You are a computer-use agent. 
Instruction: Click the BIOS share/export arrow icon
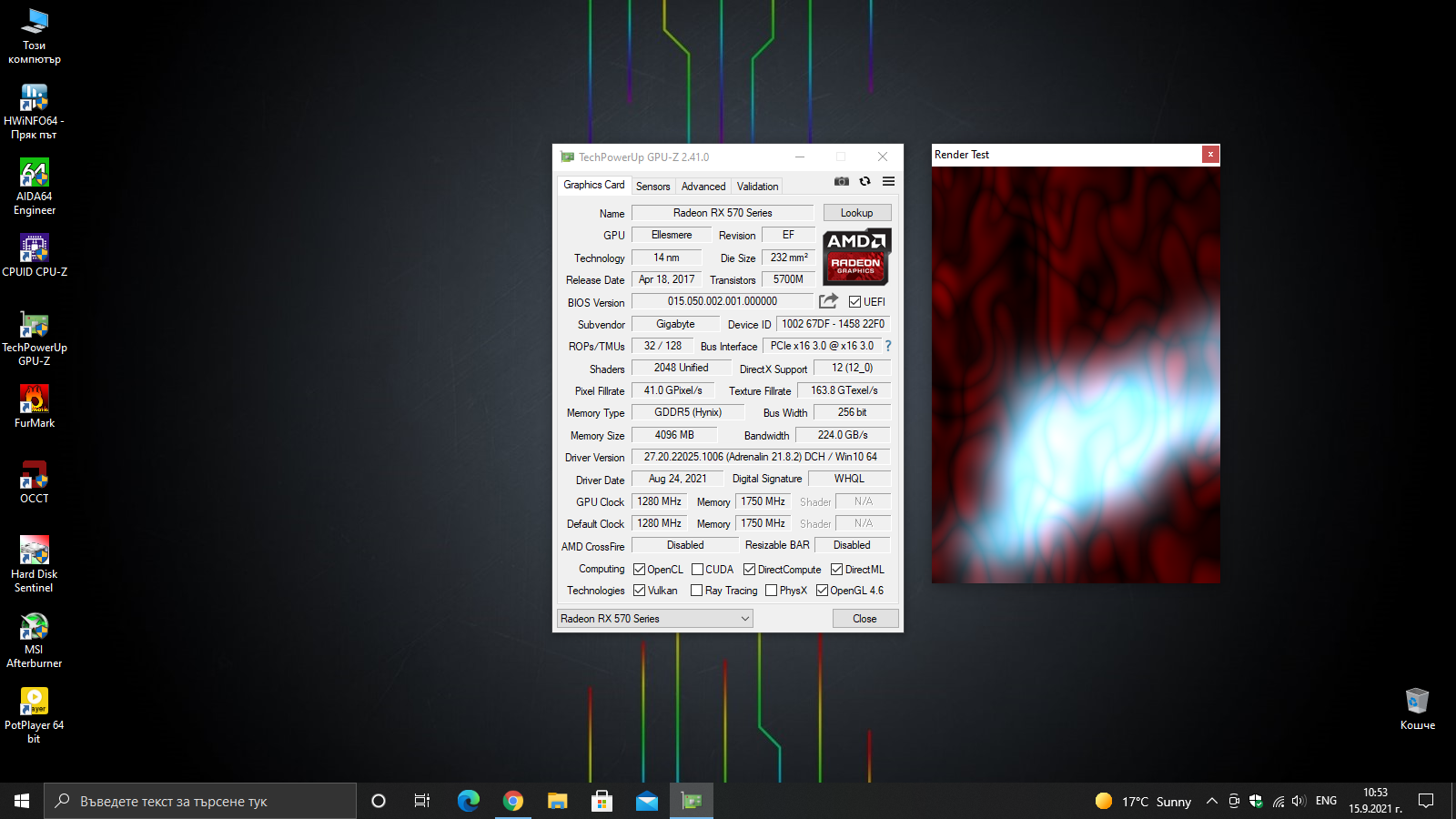pyautogui.click(x=828, y=301)
